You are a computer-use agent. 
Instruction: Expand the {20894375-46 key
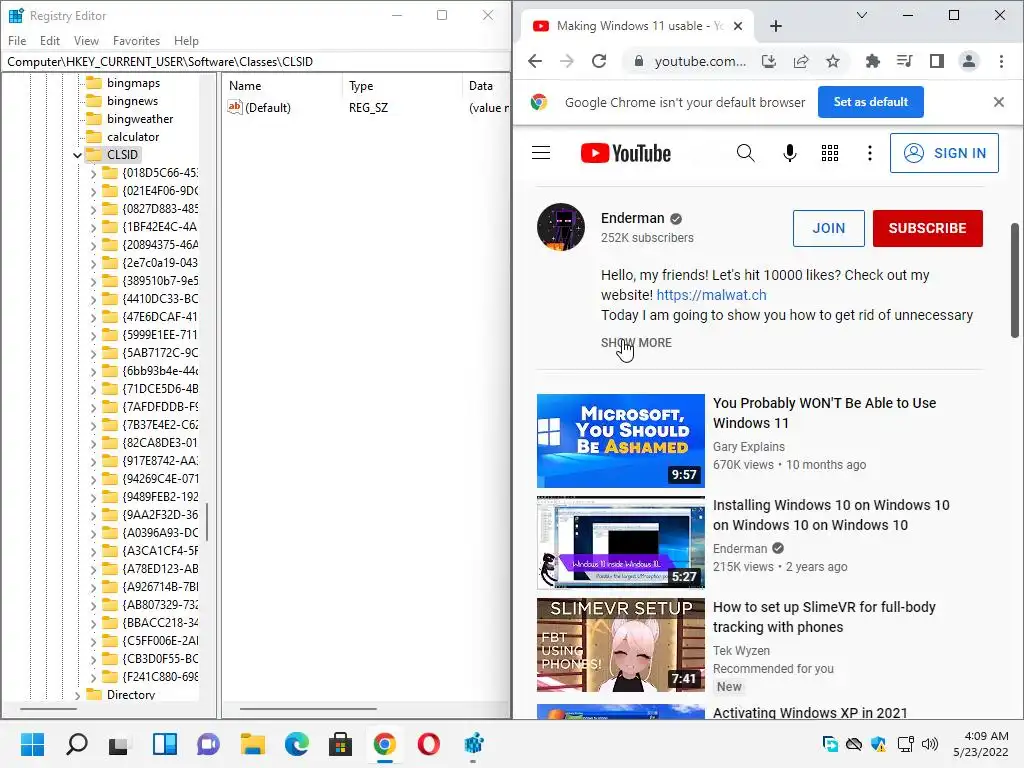[93, 245]
